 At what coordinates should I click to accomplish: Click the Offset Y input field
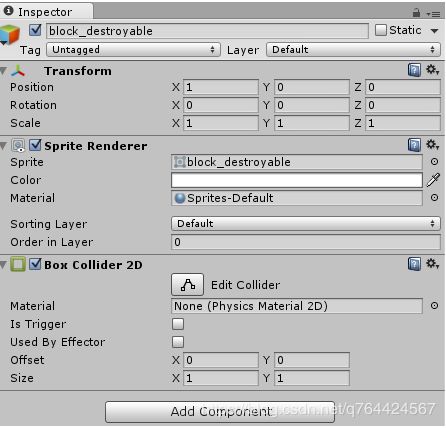coord(312,360)
